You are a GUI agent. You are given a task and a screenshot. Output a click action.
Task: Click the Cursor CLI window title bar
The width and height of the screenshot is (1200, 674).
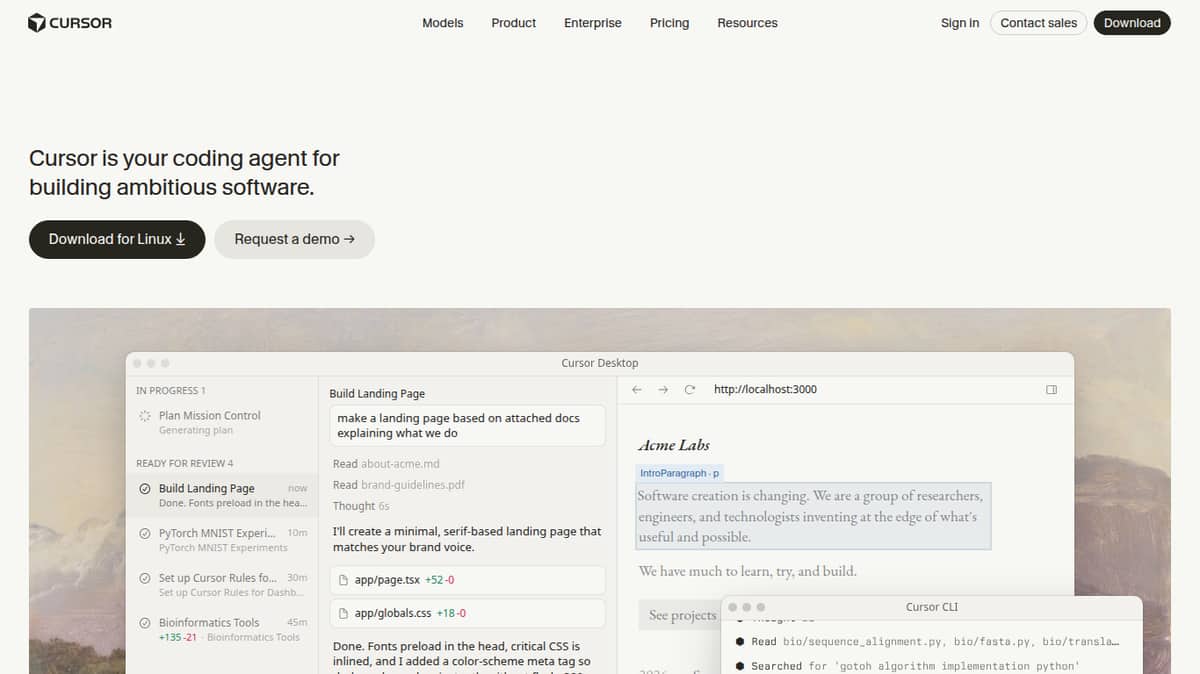coord(931,607)
